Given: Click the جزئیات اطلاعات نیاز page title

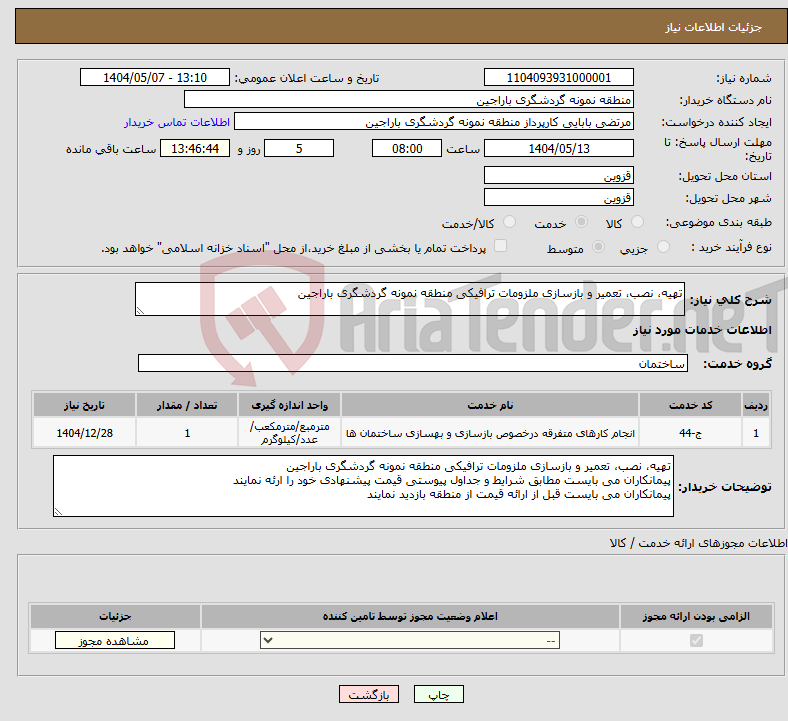Looking at the screenshot, I should click(714, 27).
